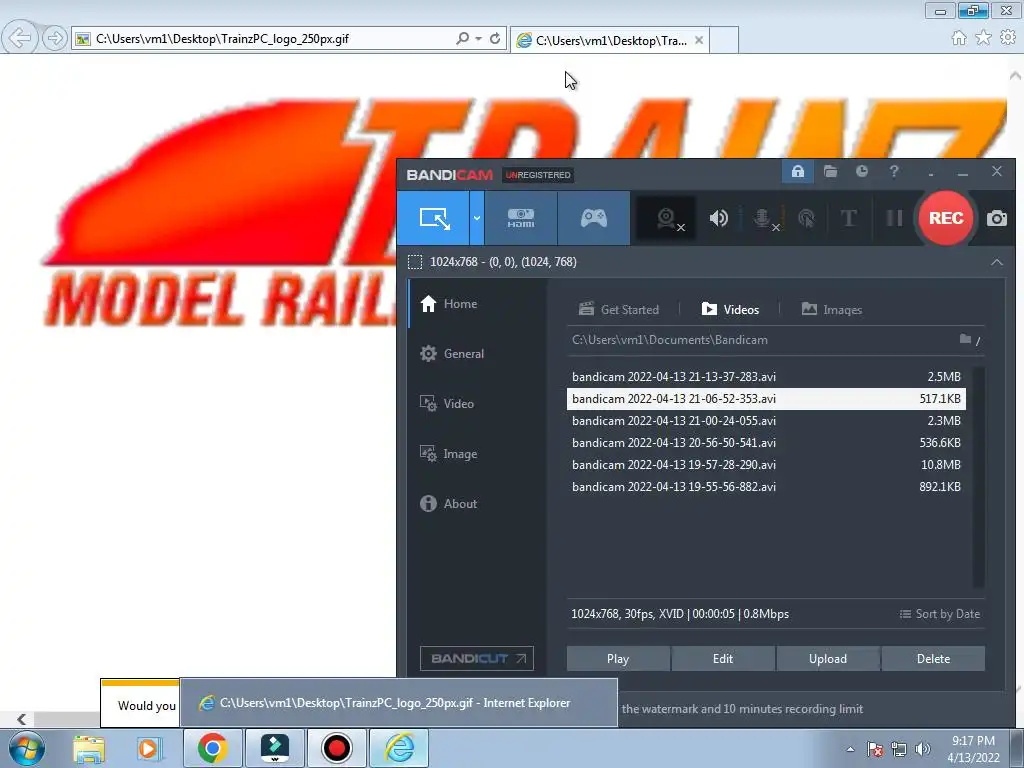This screenshot has height=768, width=1024.
Task: Play the selected video
Action: pyautogui.click(x=618, y=659)
